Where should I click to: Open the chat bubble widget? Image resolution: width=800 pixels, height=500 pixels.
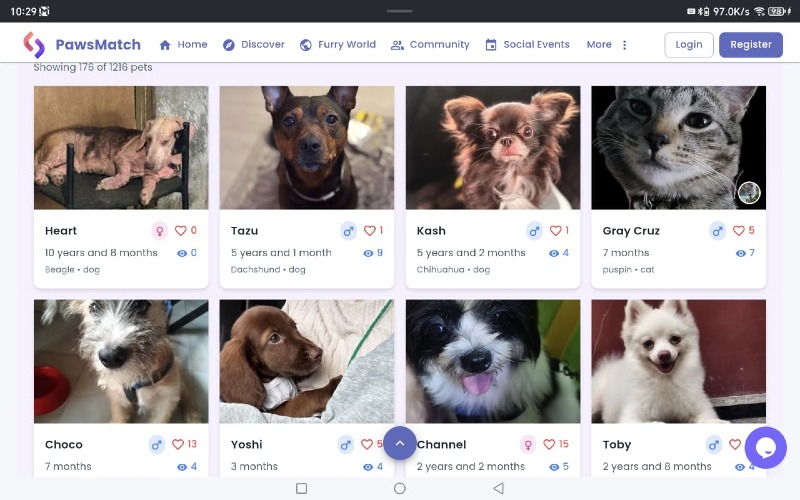765,447
